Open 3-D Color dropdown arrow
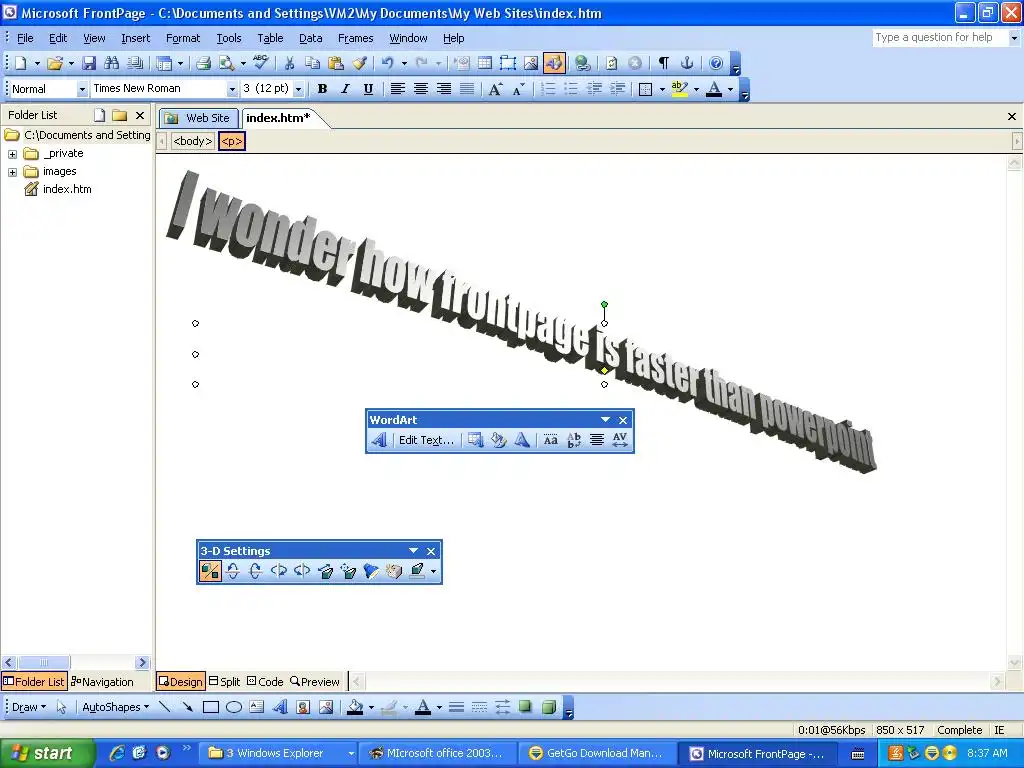The height and width of the screenshot is (768, 1024). (x=433, y=571)
